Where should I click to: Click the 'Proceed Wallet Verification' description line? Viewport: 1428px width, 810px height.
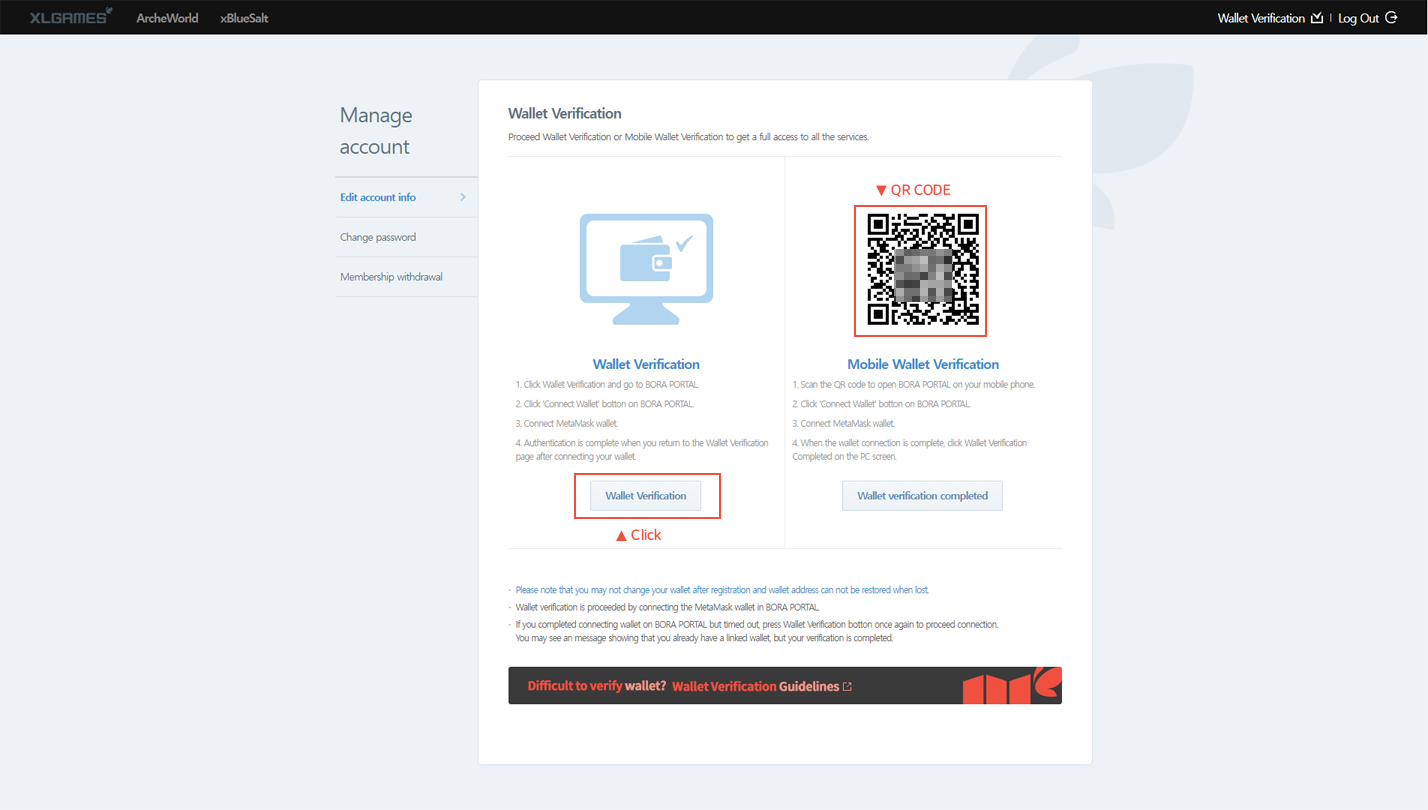[x=688, y=136]
